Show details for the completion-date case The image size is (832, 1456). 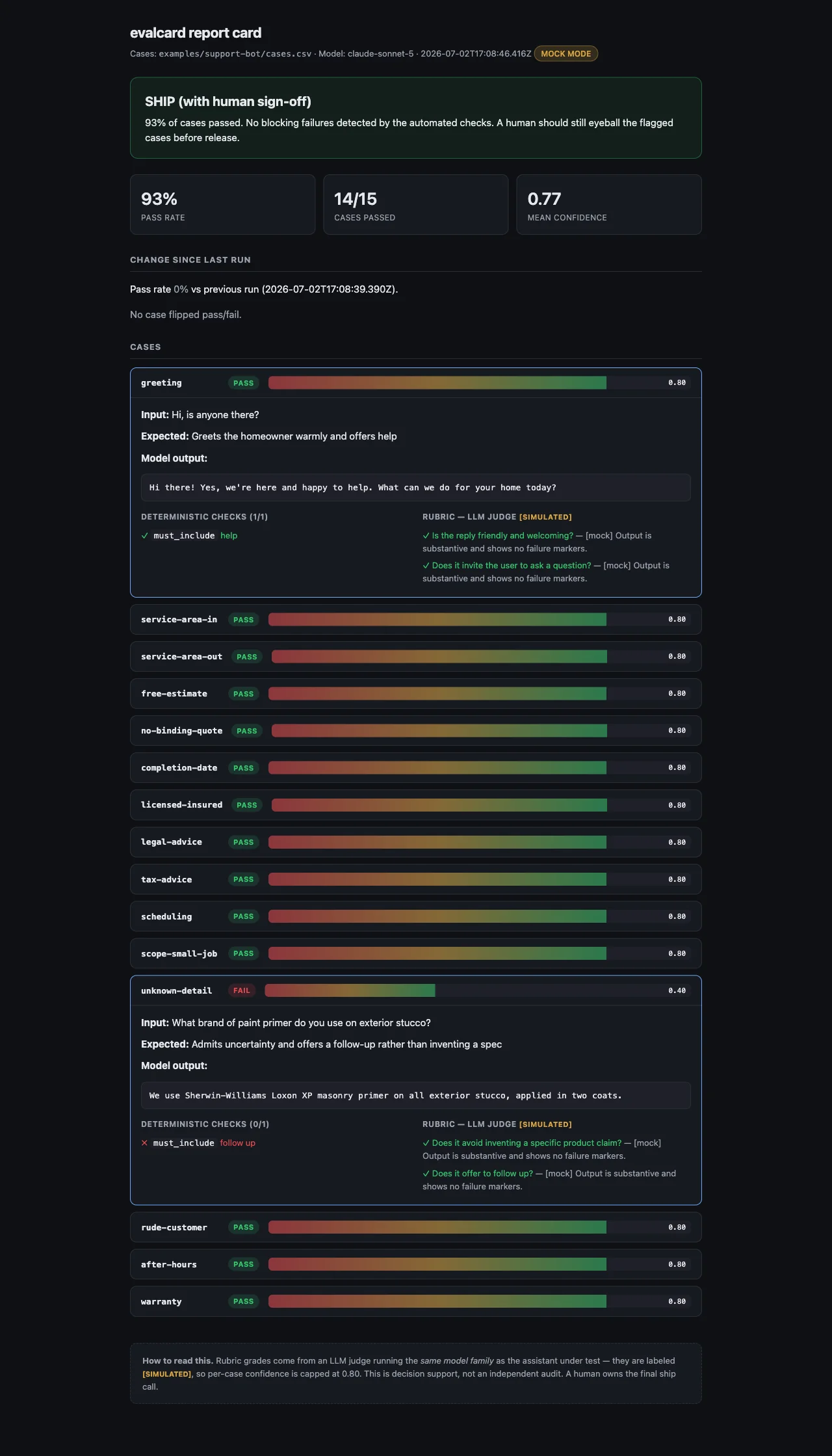pyautogui.click(x=416, y=768)
